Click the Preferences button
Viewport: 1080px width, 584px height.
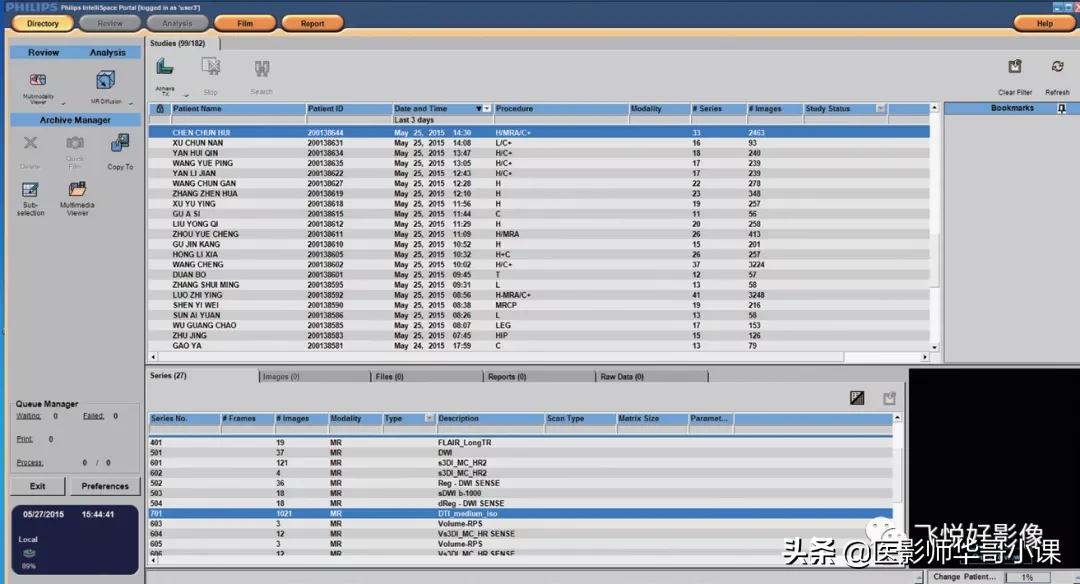click(x=105, y=486)
